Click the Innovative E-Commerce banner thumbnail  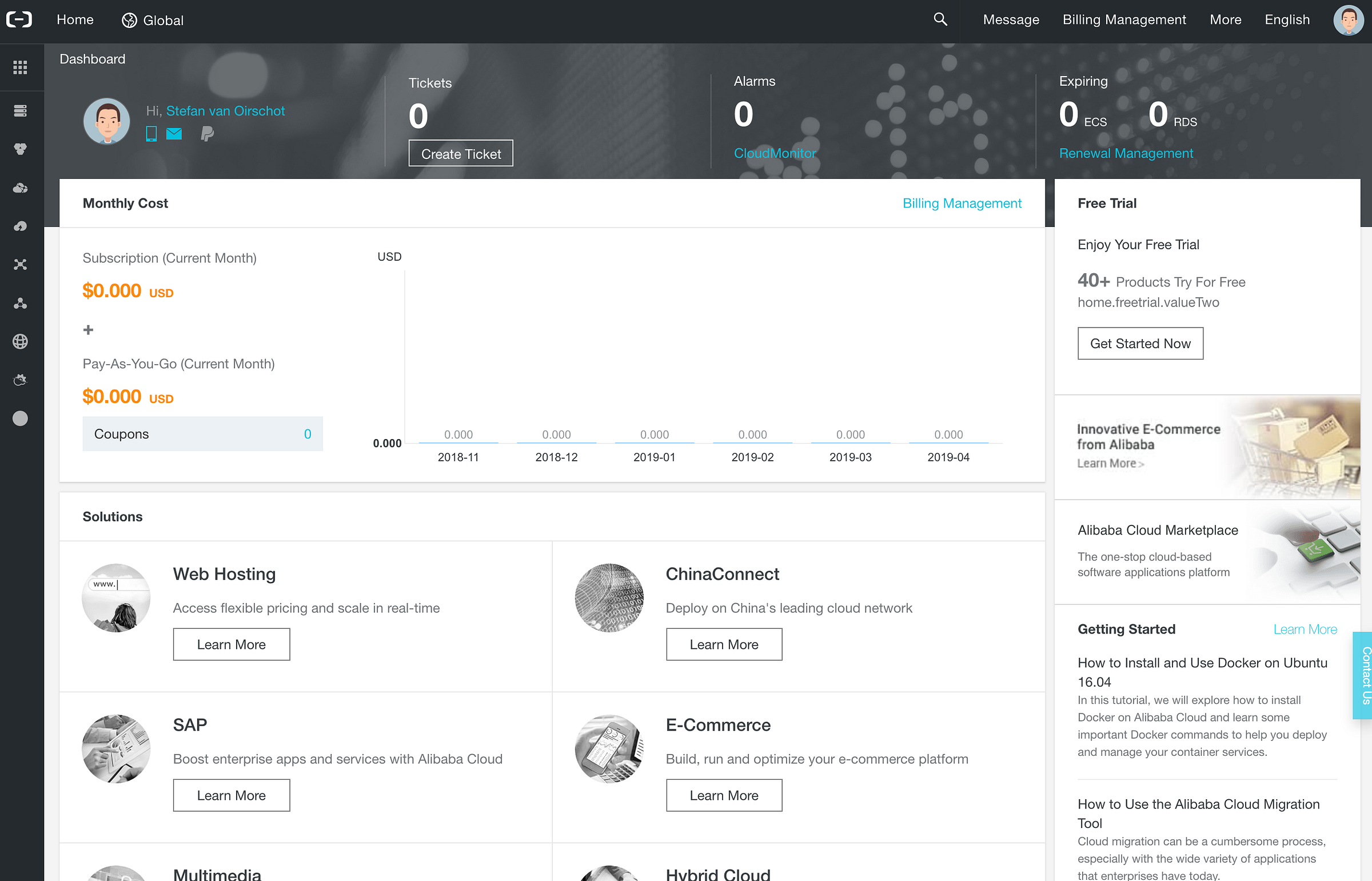[x=1293, y=447]
